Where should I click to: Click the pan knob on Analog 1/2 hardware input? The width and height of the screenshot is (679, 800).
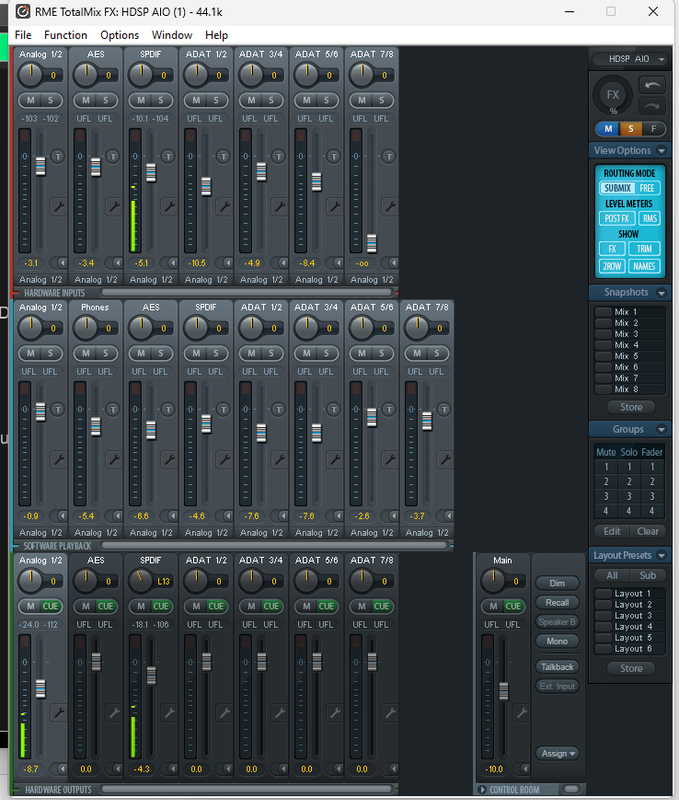click(31, 74)
